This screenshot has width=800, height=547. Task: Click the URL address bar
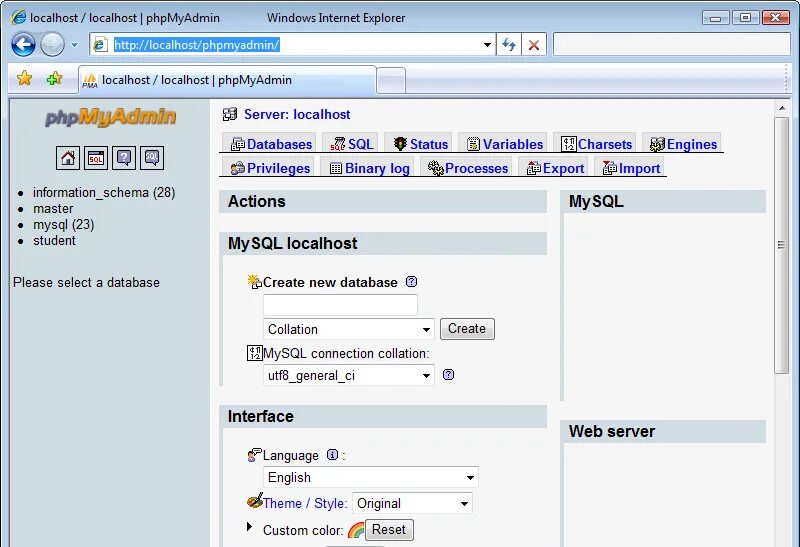(x=292, y=45)
